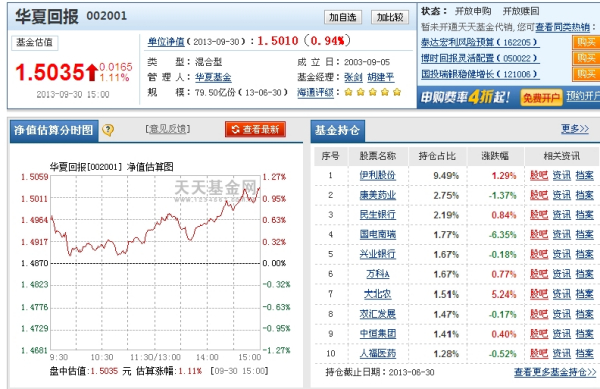The width and height of the screenshot is (600, 389).
Task: Open 档案 link for 人福医药 row
Action: (x=585, y=354)
